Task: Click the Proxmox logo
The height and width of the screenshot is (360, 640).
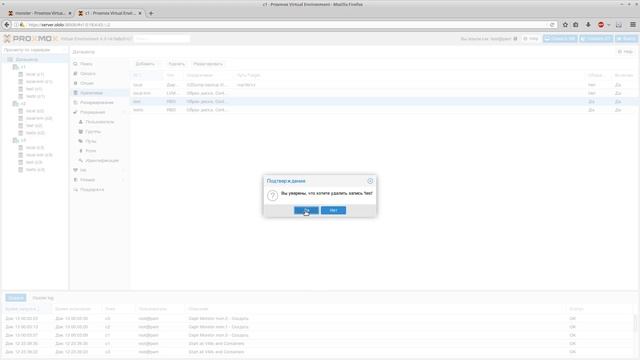Action: pyautogui.click(x=31, y=39)
